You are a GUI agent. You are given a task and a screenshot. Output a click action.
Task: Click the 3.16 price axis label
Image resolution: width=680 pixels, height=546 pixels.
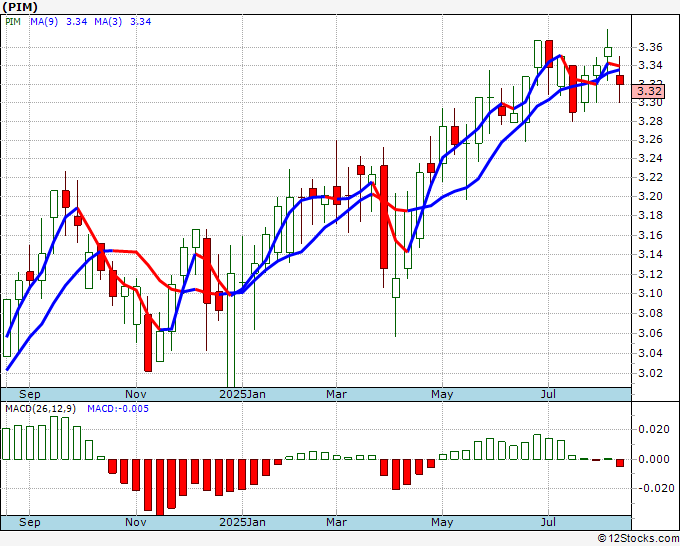click(650, 235)
